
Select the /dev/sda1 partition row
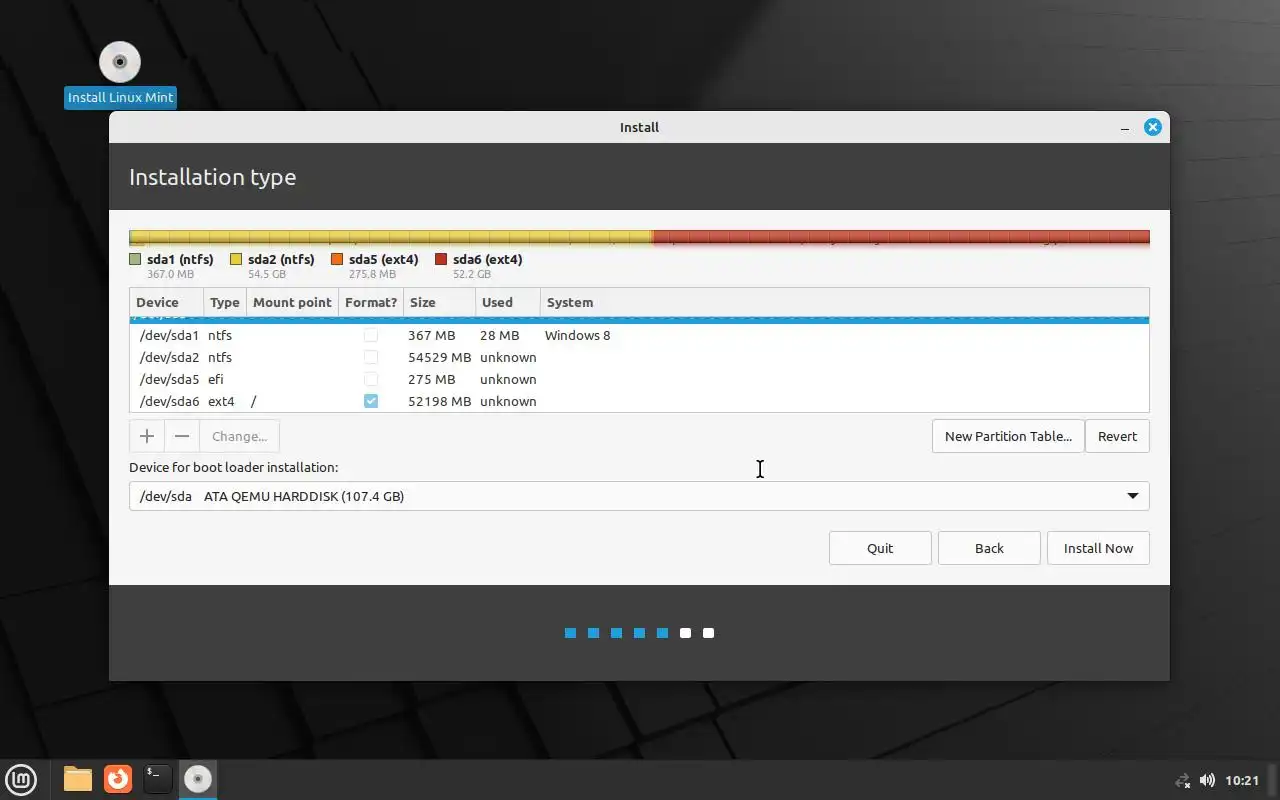(639, 335)
